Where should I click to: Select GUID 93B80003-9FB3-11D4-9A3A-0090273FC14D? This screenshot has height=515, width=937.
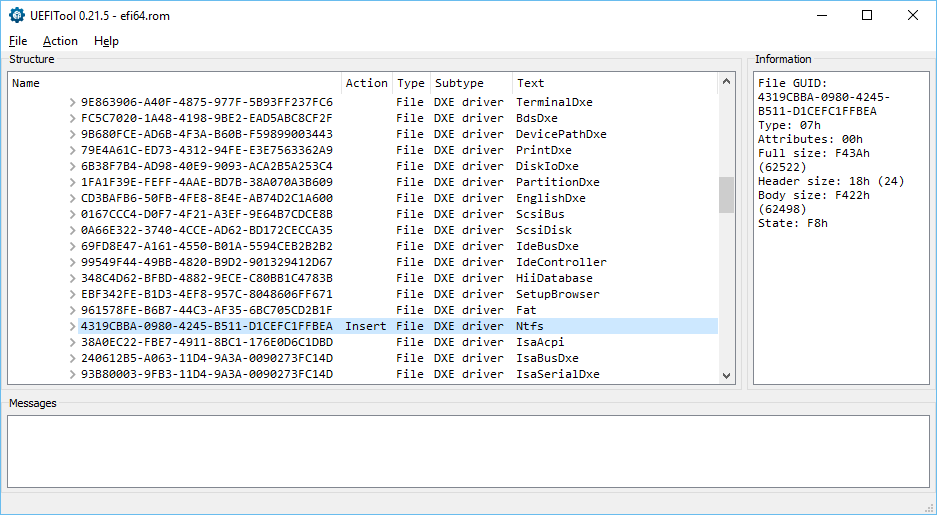pyautogui.click(x=207, y=374)
